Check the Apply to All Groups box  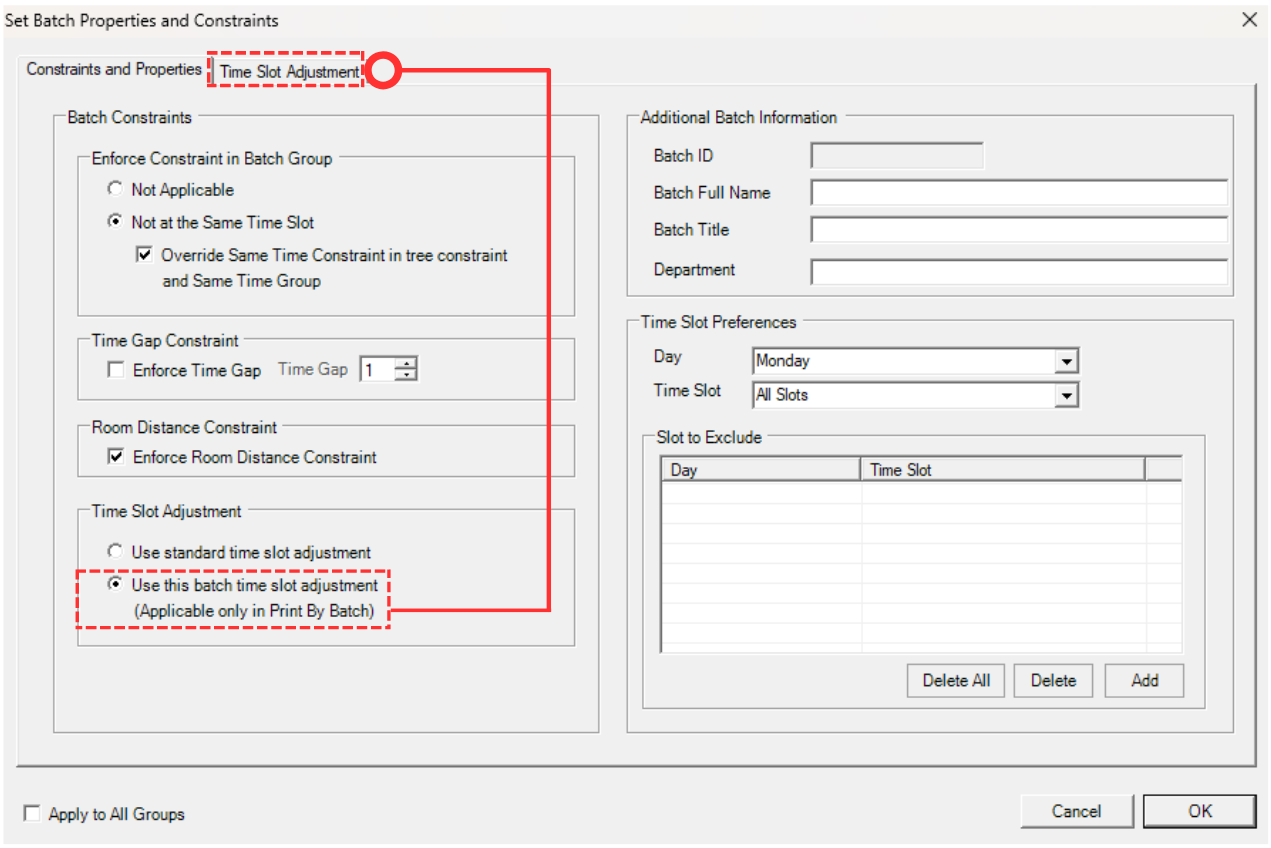click(x=33, y=814)
